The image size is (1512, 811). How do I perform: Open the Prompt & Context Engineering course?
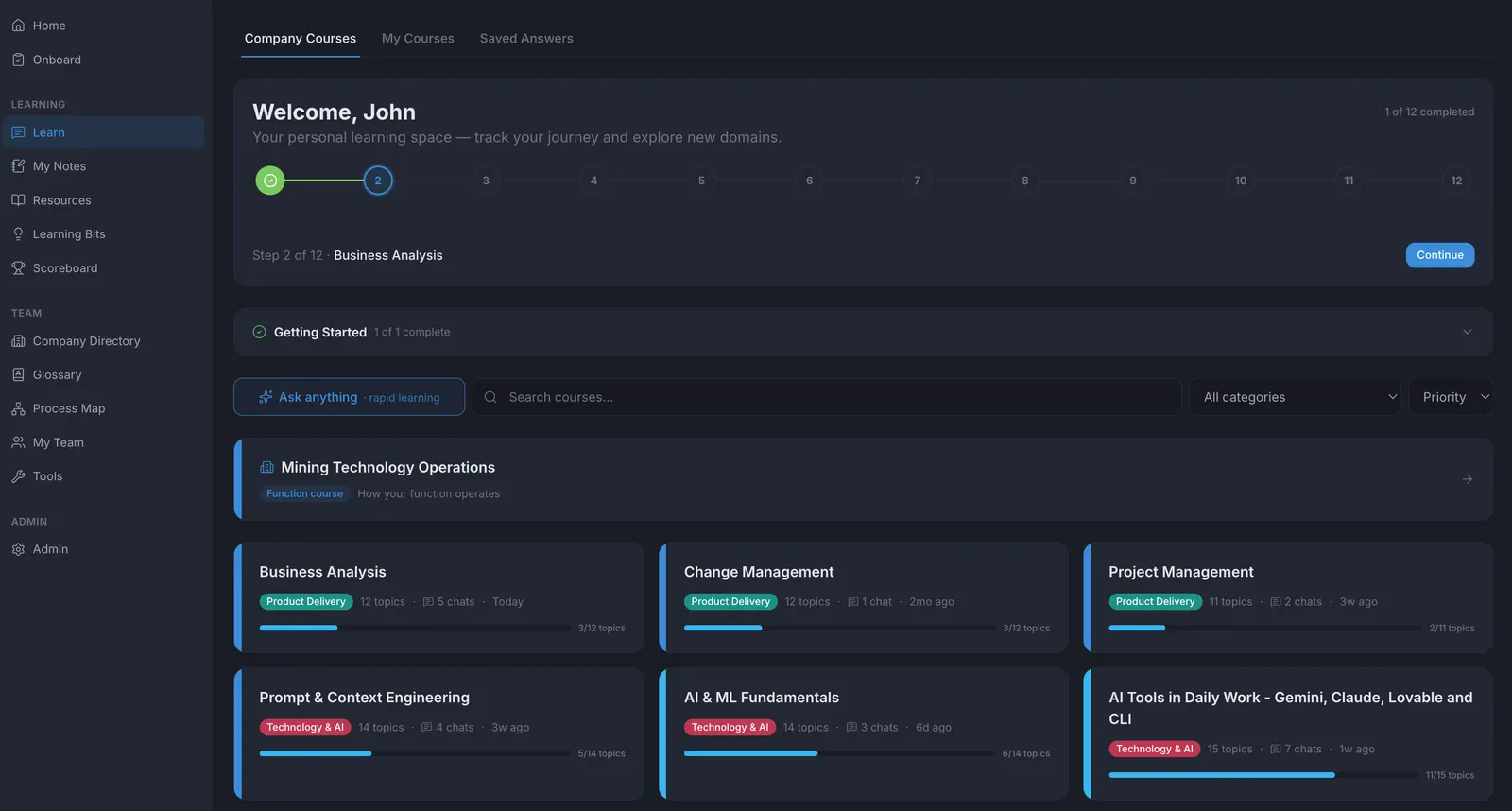pos(438,733)
